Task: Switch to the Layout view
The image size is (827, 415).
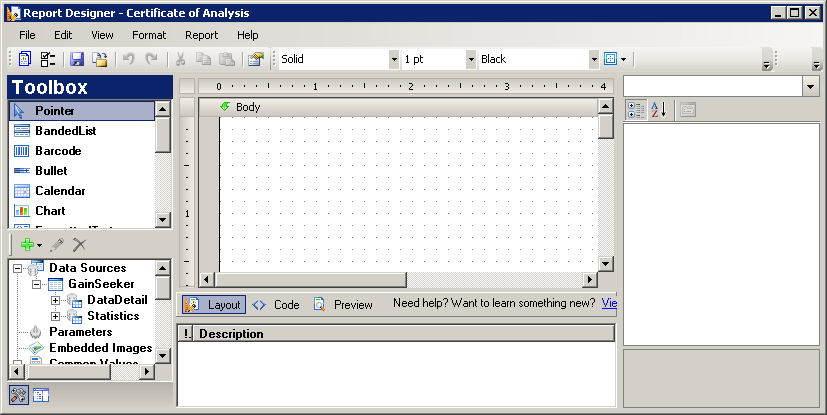Action: tap(214, 305)
